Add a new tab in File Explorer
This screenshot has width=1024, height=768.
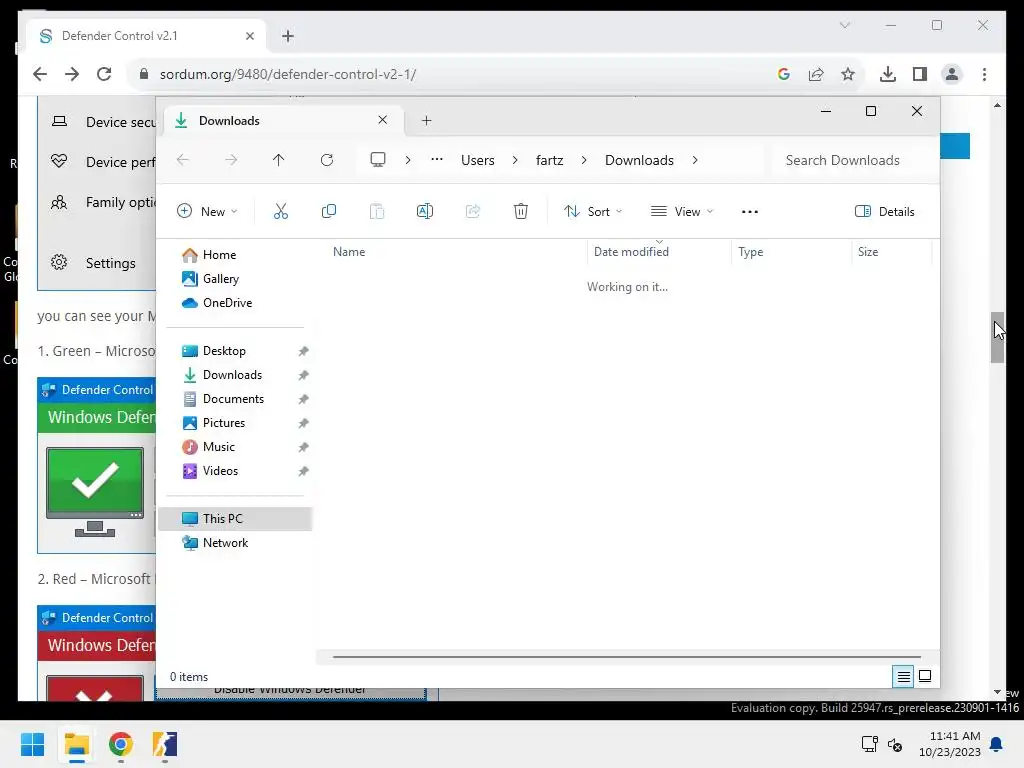coord(426,120)
